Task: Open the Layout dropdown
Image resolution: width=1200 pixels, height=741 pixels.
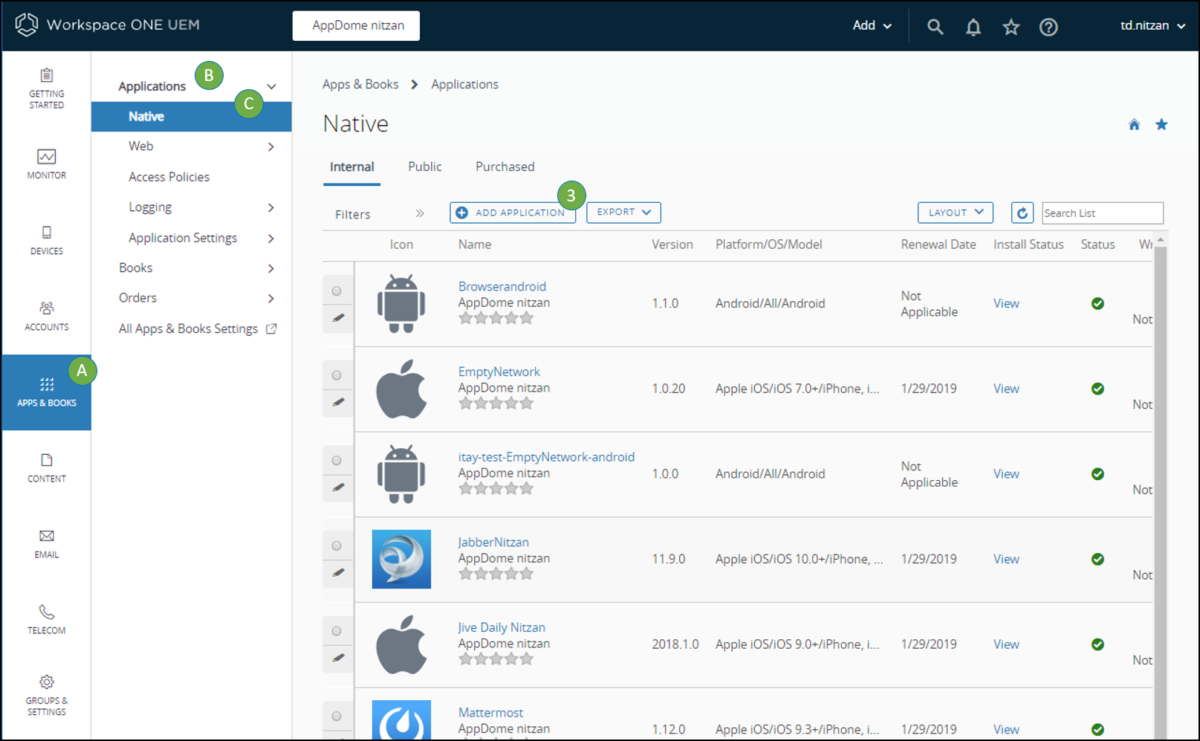Action: click(955, 212)
